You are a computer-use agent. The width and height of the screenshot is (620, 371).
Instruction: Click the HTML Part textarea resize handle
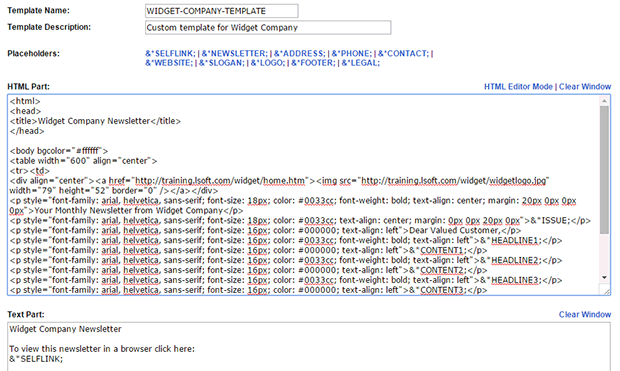(x=607, y=291)
